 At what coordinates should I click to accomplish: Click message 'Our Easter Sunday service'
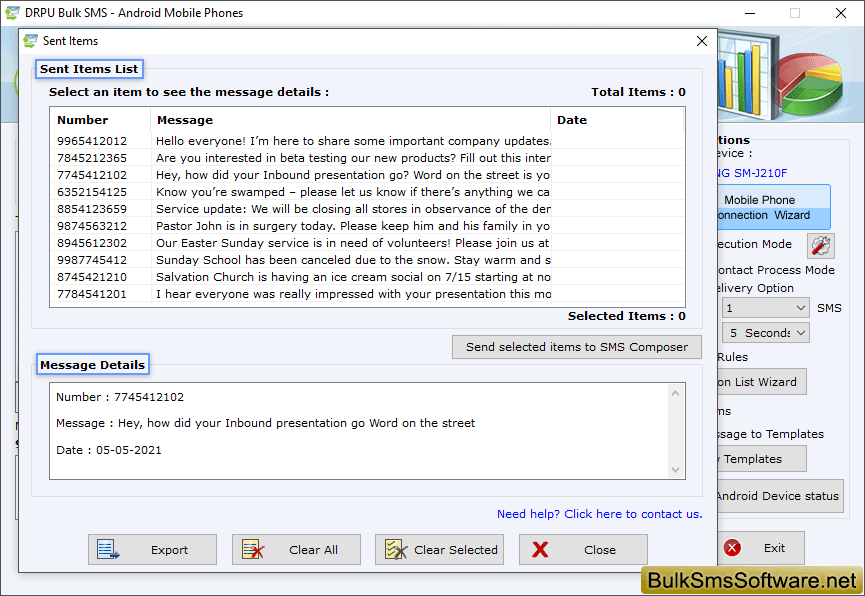pyautogui.click(x=353, y=243)
